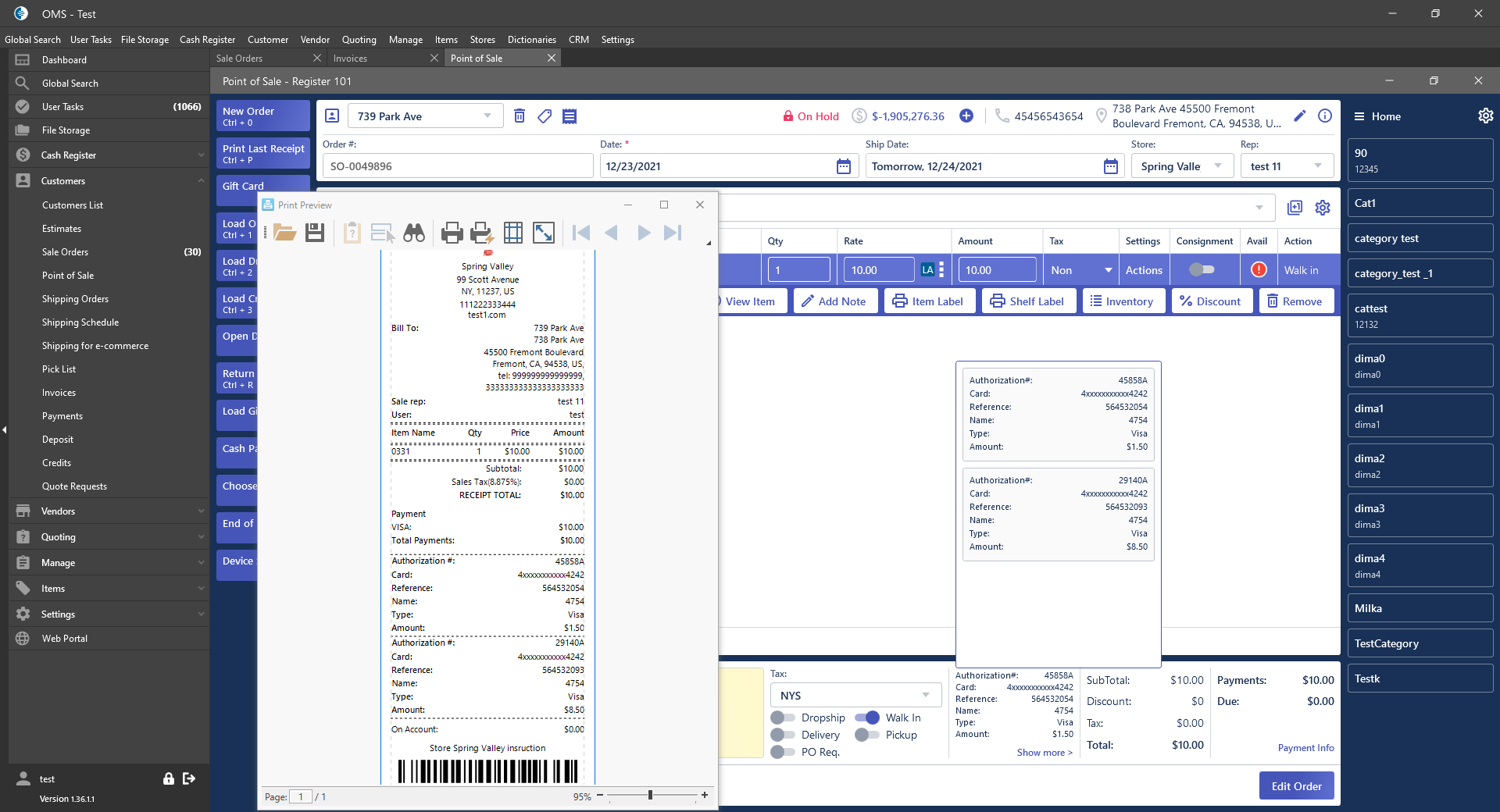The height and width of the screenshot is (812, 1500).
Task: Expand the NYS tax dropdown
Action: click(855, 696)
